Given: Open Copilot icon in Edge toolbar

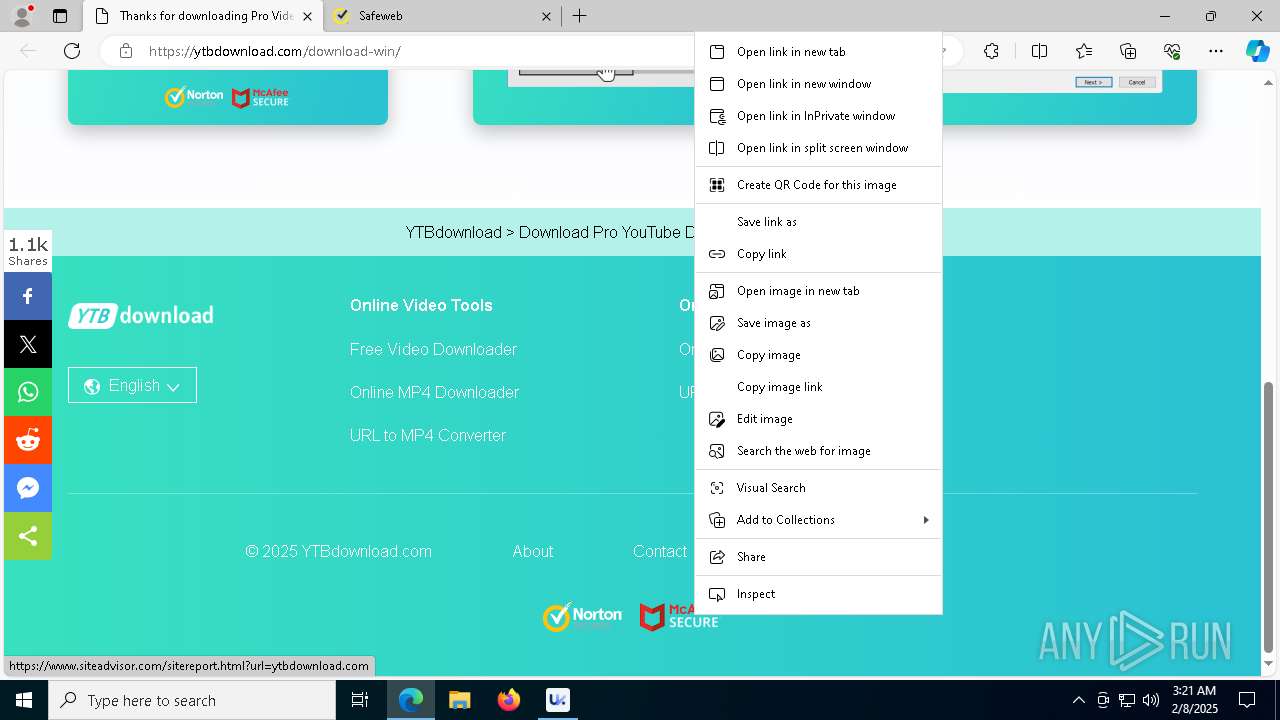Looking at the screenshot, I should 1258,51.
